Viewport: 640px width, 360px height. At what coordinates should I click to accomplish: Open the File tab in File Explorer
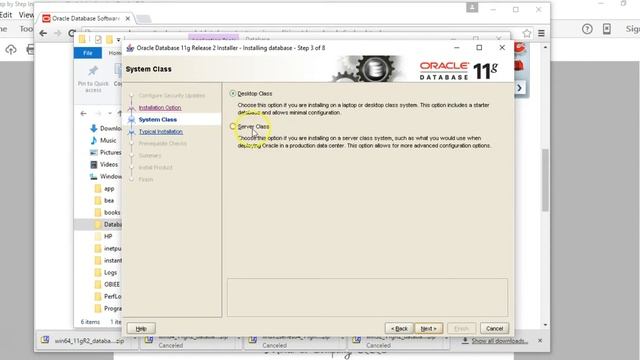[88, 53]
